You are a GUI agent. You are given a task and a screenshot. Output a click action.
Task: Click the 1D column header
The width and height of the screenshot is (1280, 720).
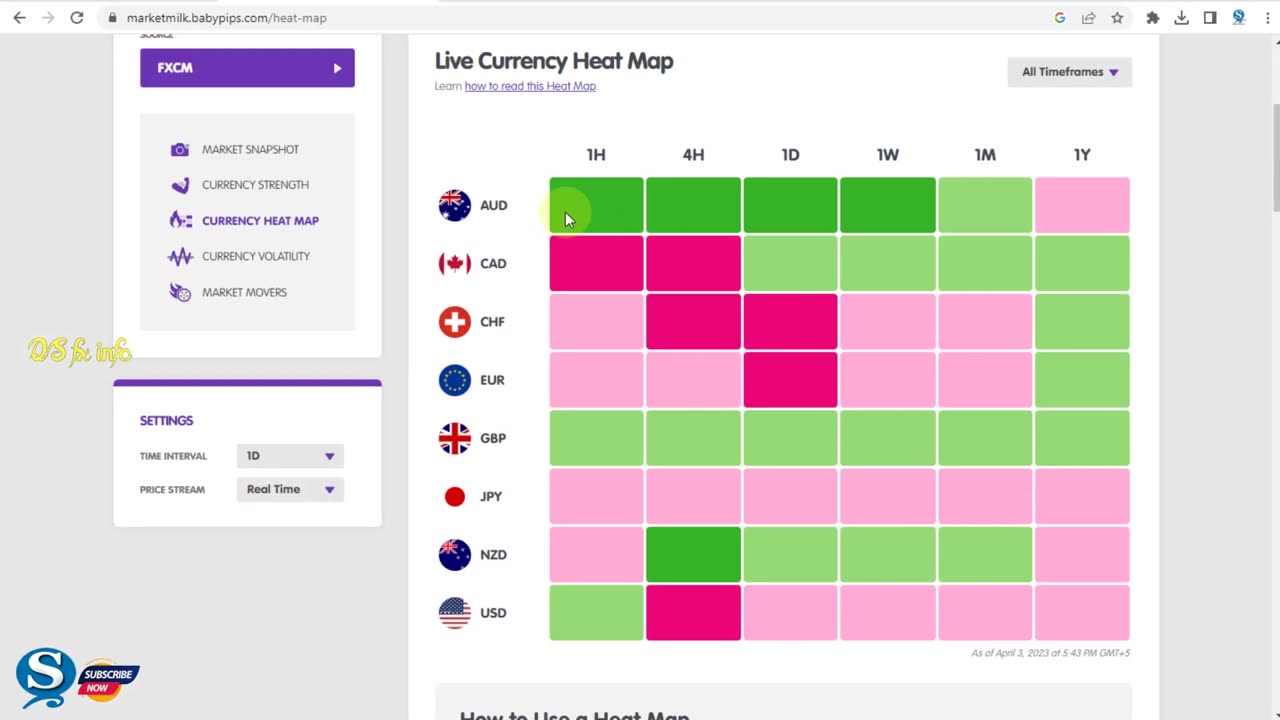pos(790,155)
